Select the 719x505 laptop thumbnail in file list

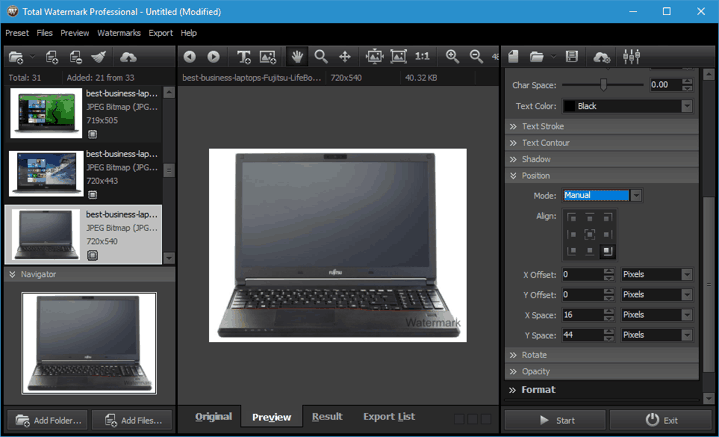[x=46, y=113]
